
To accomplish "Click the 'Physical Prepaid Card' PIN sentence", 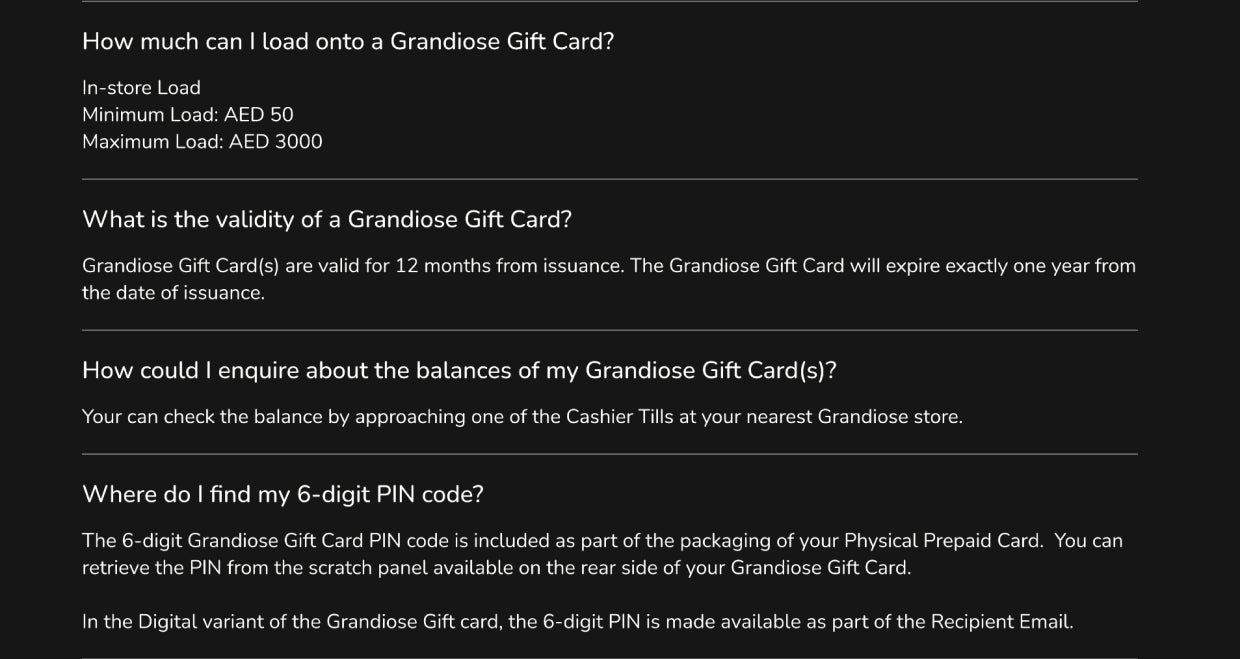I will tap(563, 541).
